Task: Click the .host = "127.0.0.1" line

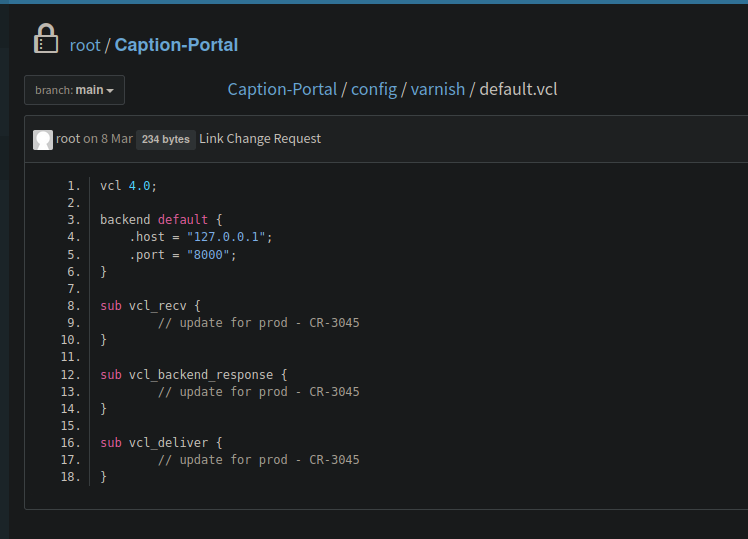Action: click(x=201, y=237)
